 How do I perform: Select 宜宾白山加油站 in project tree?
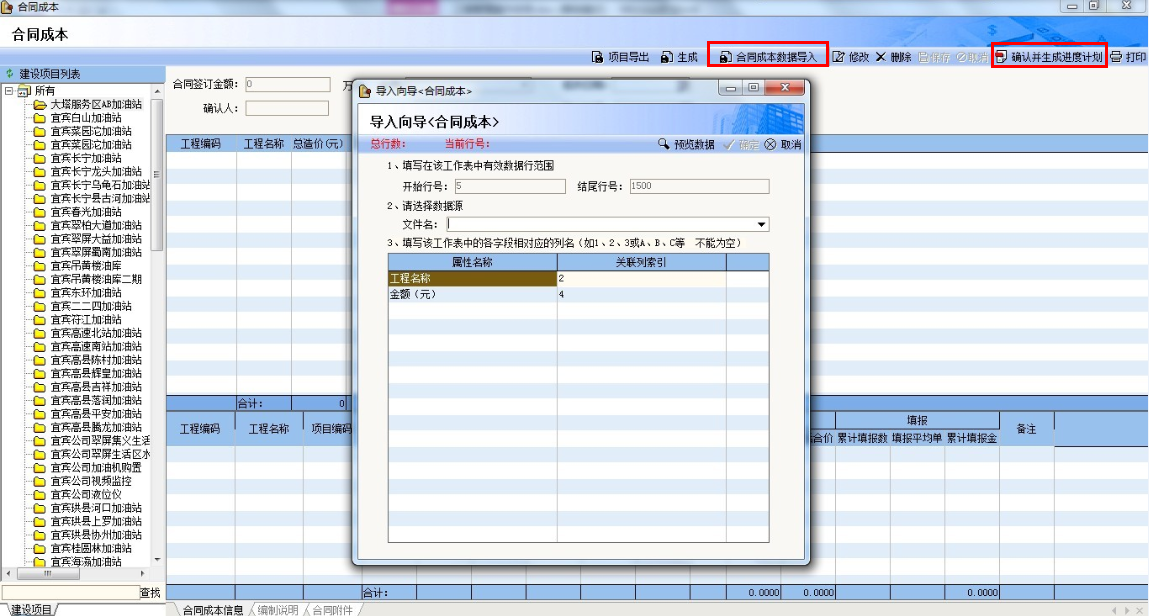[x=85, y=117]
